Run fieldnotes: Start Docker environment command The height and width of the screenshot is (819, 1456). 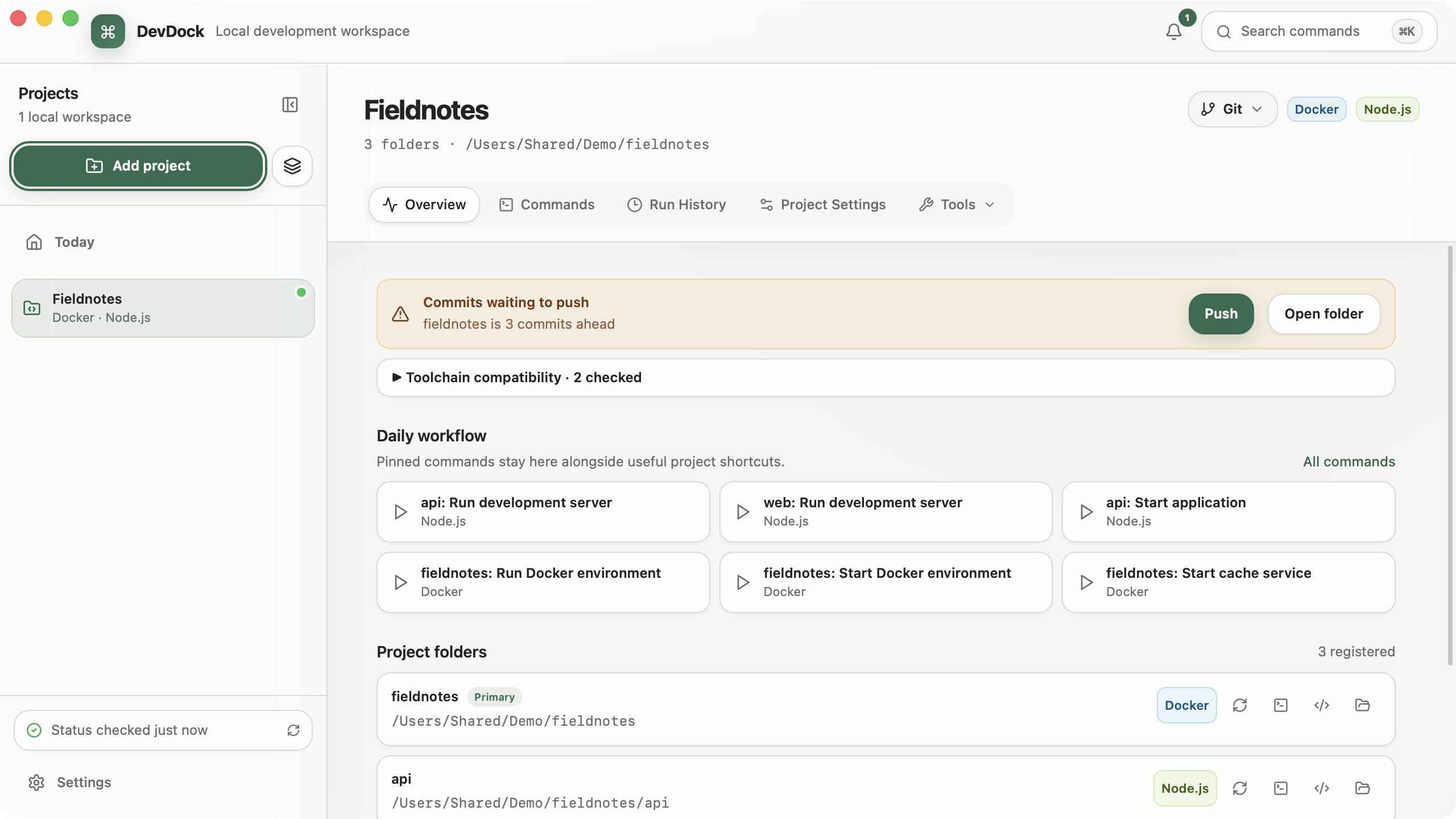886,582
